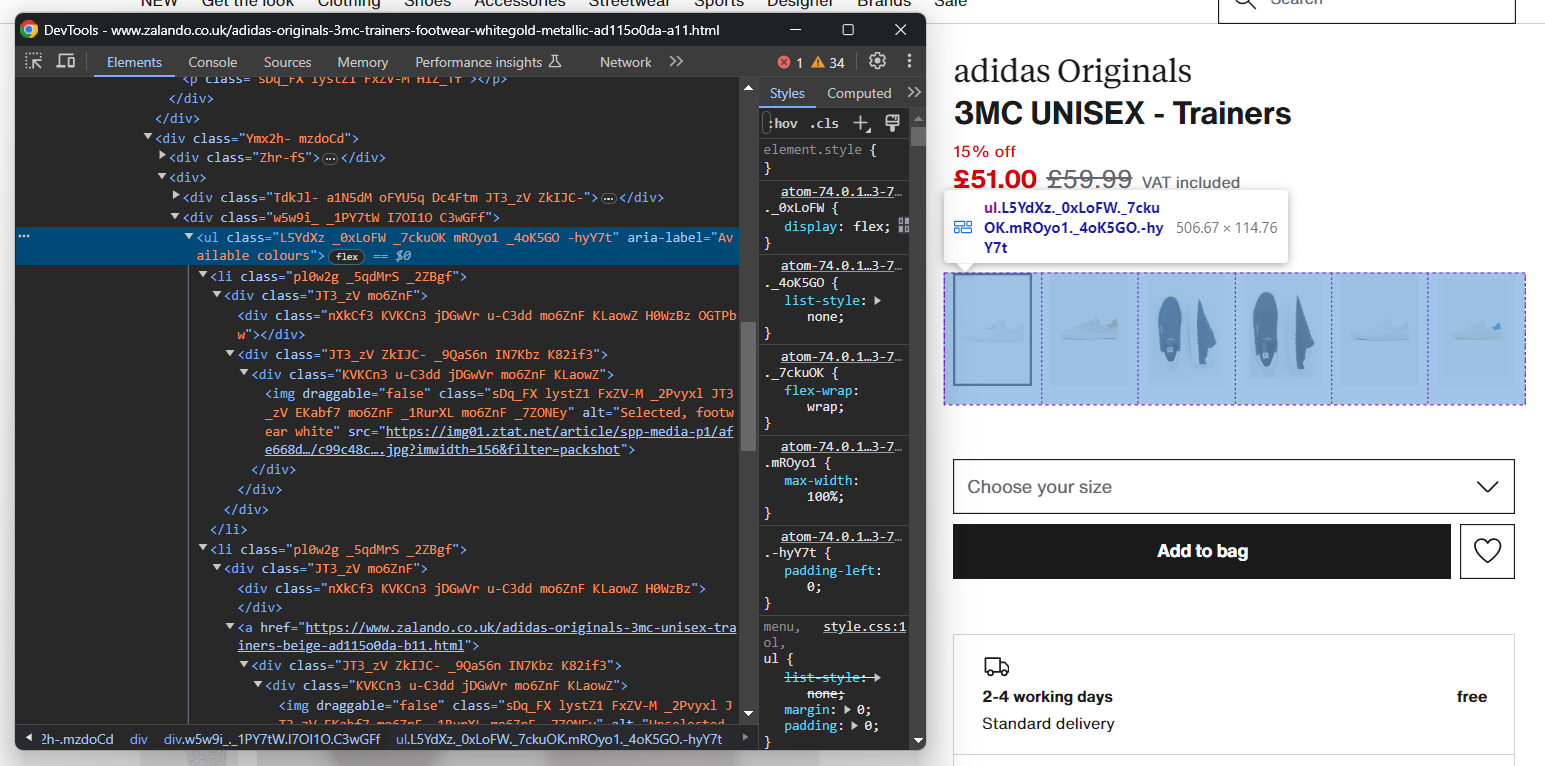Show more DevTools tabs via double chevron
1545x766 pixels.
coord(677,62)
